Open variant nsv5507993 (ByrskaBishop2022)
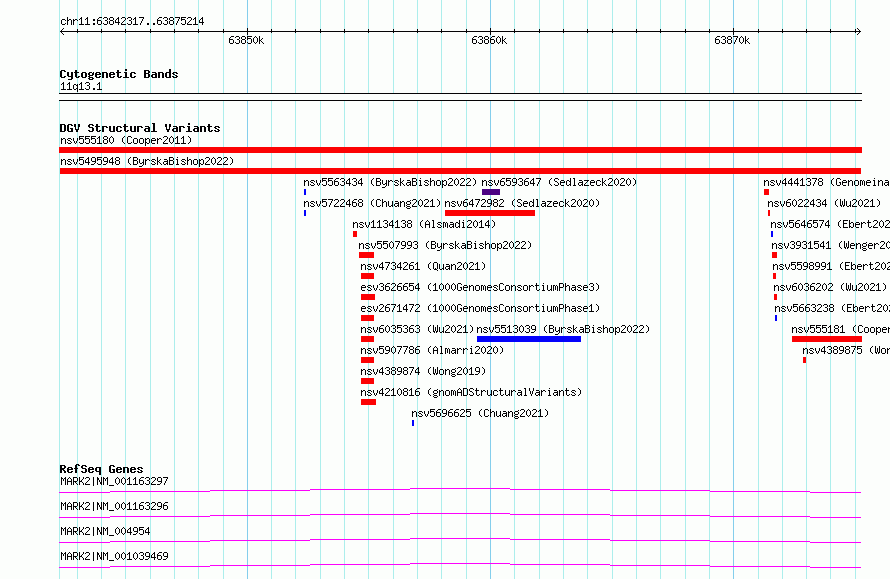Viewport: 890px width, 579px height. click(x=445, y=245)
